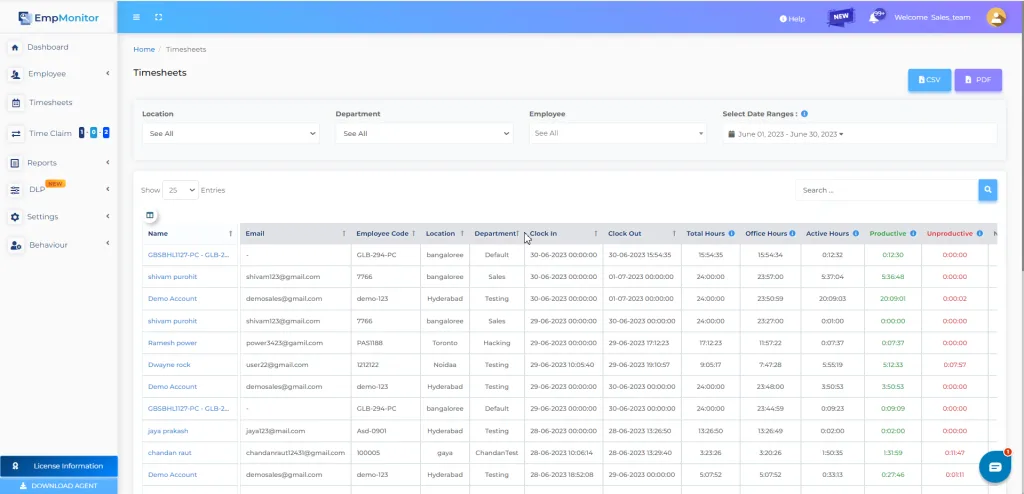1024x494 pixels.
Task: Export timesheets with the CSV button
Action: 929,80
